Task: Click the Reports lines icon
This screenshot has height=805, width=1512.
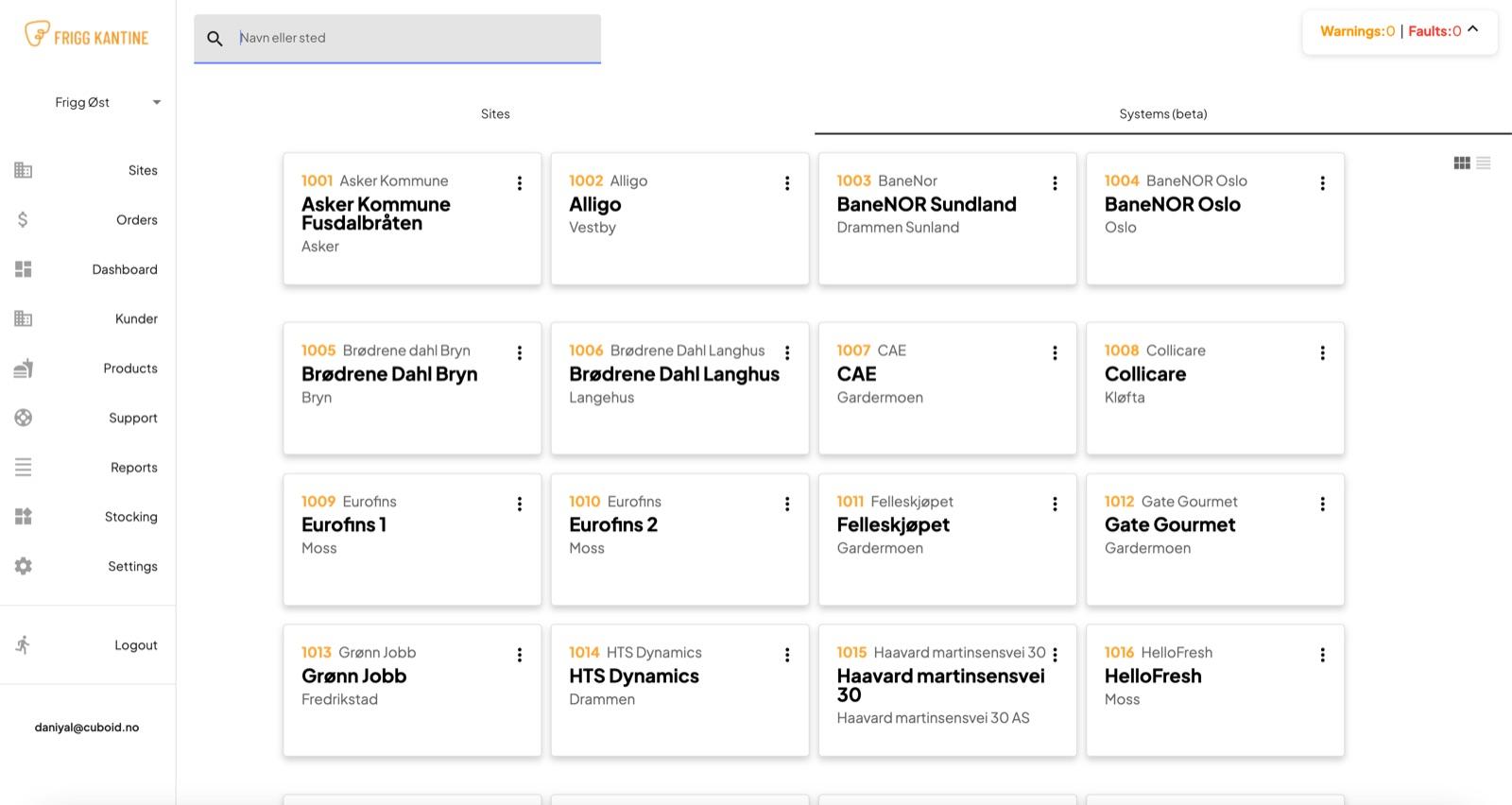Action: (x=24, y=467)
